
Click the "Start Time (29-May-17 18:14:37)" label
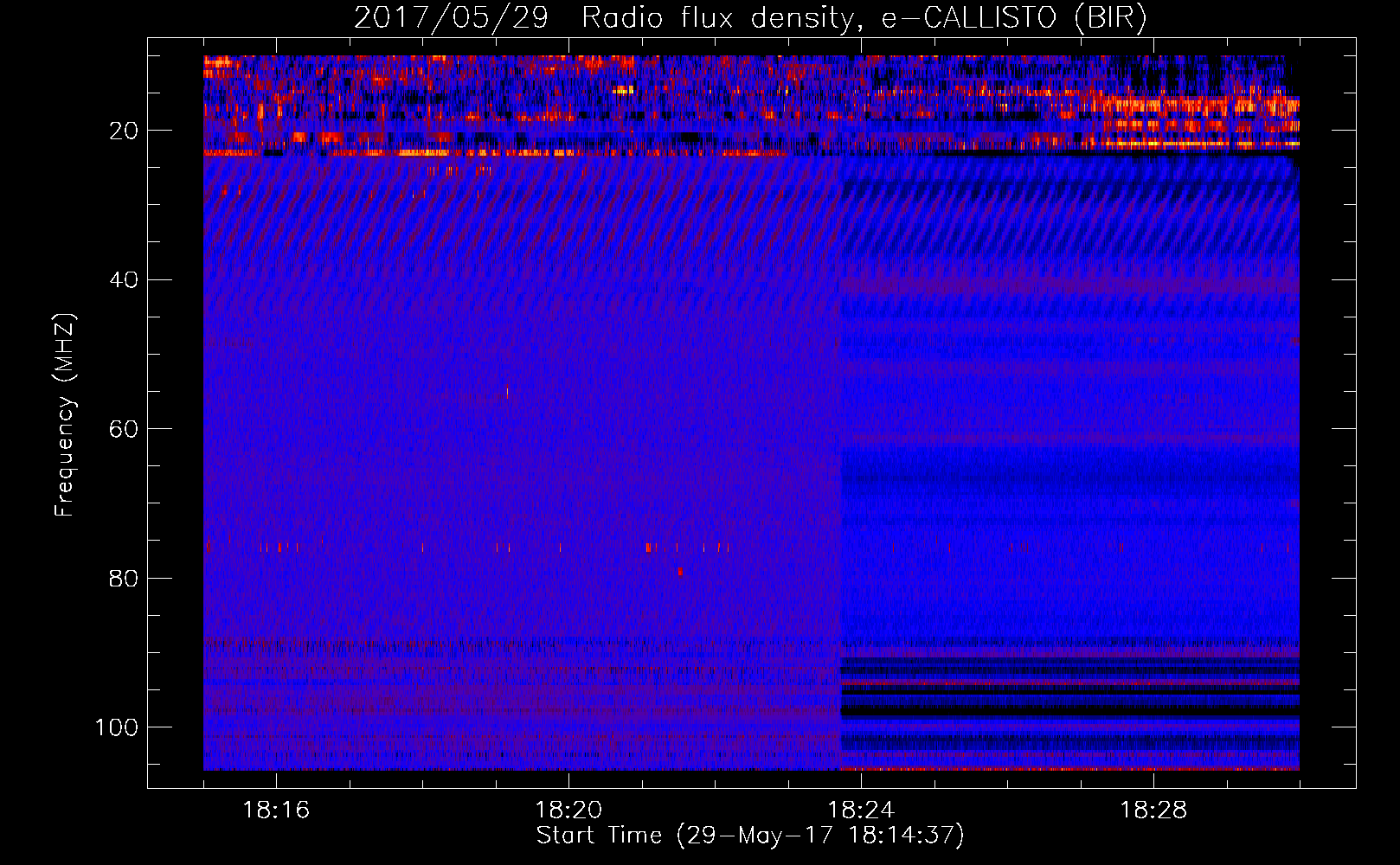750,836
